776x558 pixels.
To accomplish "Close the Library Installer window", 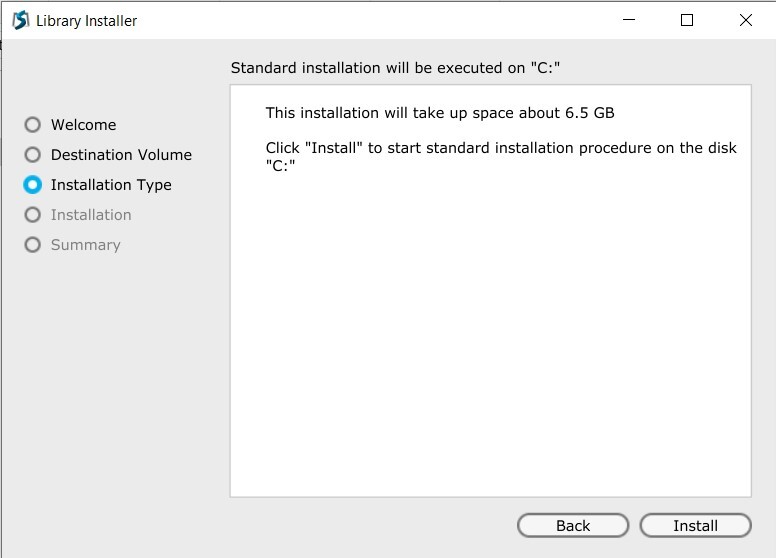I will pos(746,20).
